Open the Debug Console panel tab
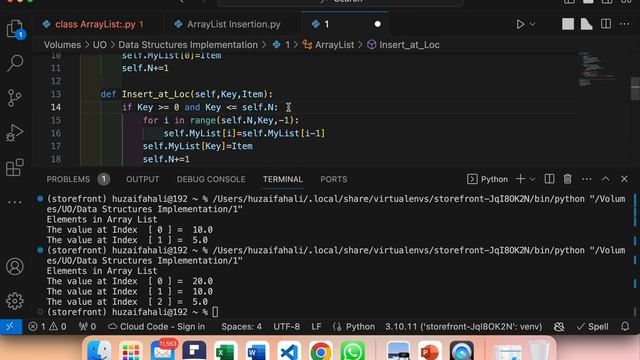The image size is (640, 360). tap(211, 180)
